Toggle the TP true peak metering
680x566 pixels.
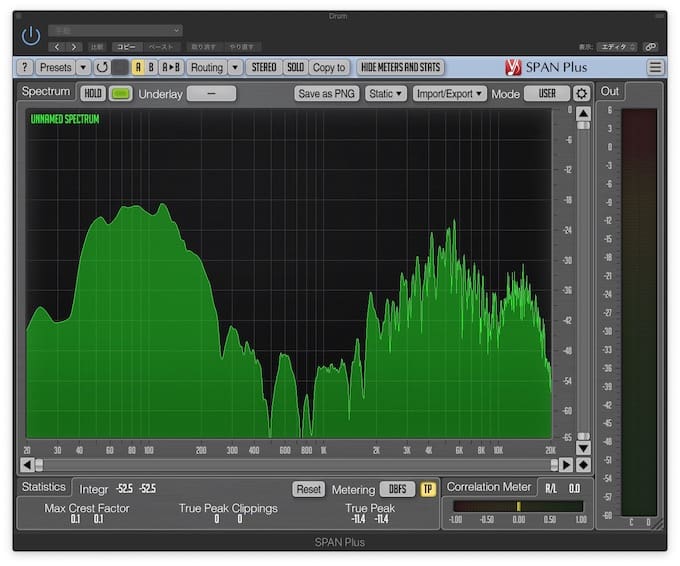[427, 489]
